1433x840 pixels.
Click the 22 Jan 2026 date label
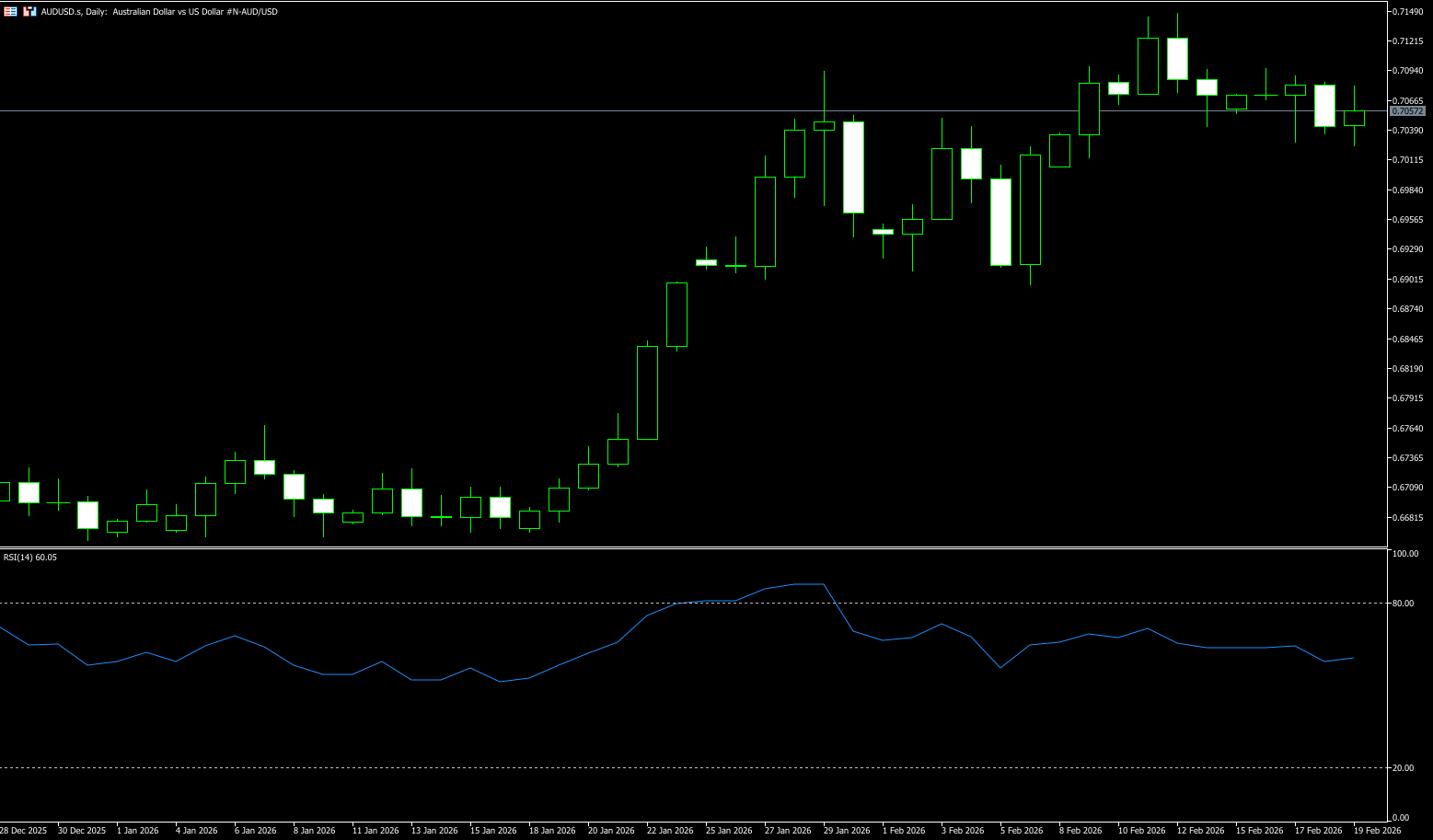click(x=671, y=830)
